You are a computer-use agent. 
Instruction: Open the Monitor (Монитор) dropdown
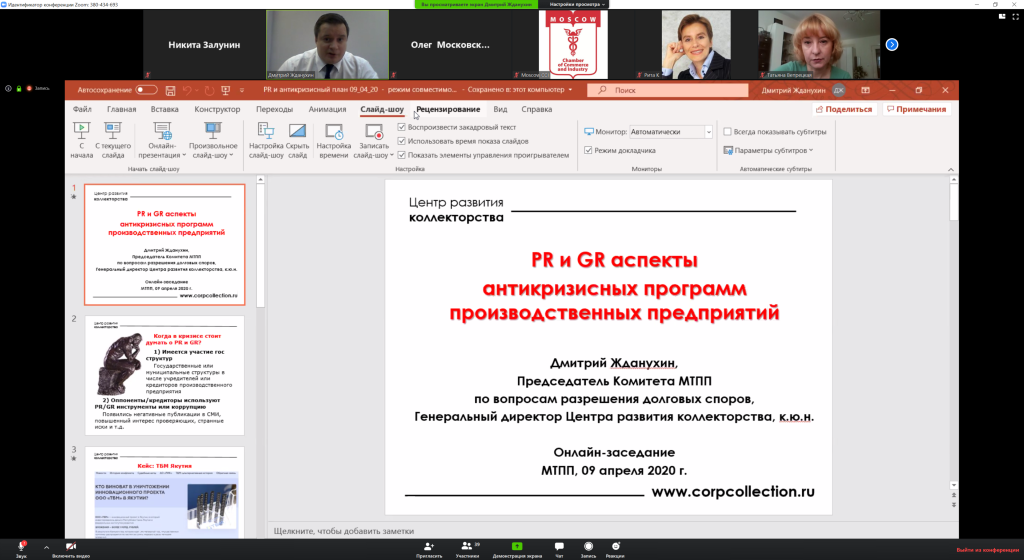click(x=672, y=132)
